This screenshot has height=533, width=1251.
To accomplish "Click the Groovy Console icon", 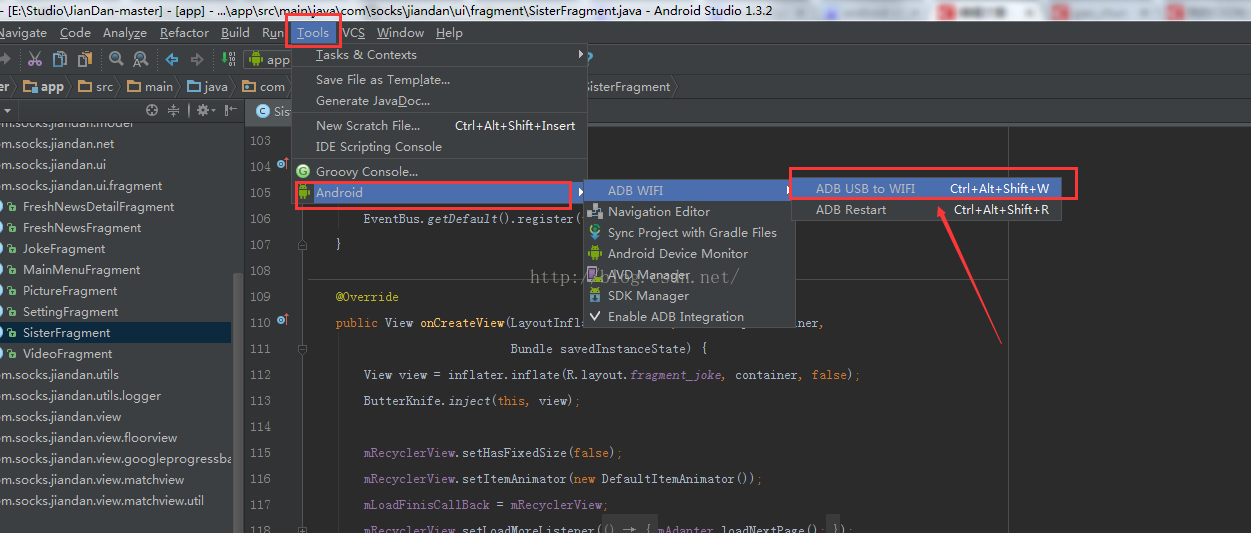I will tap(303, 171).
